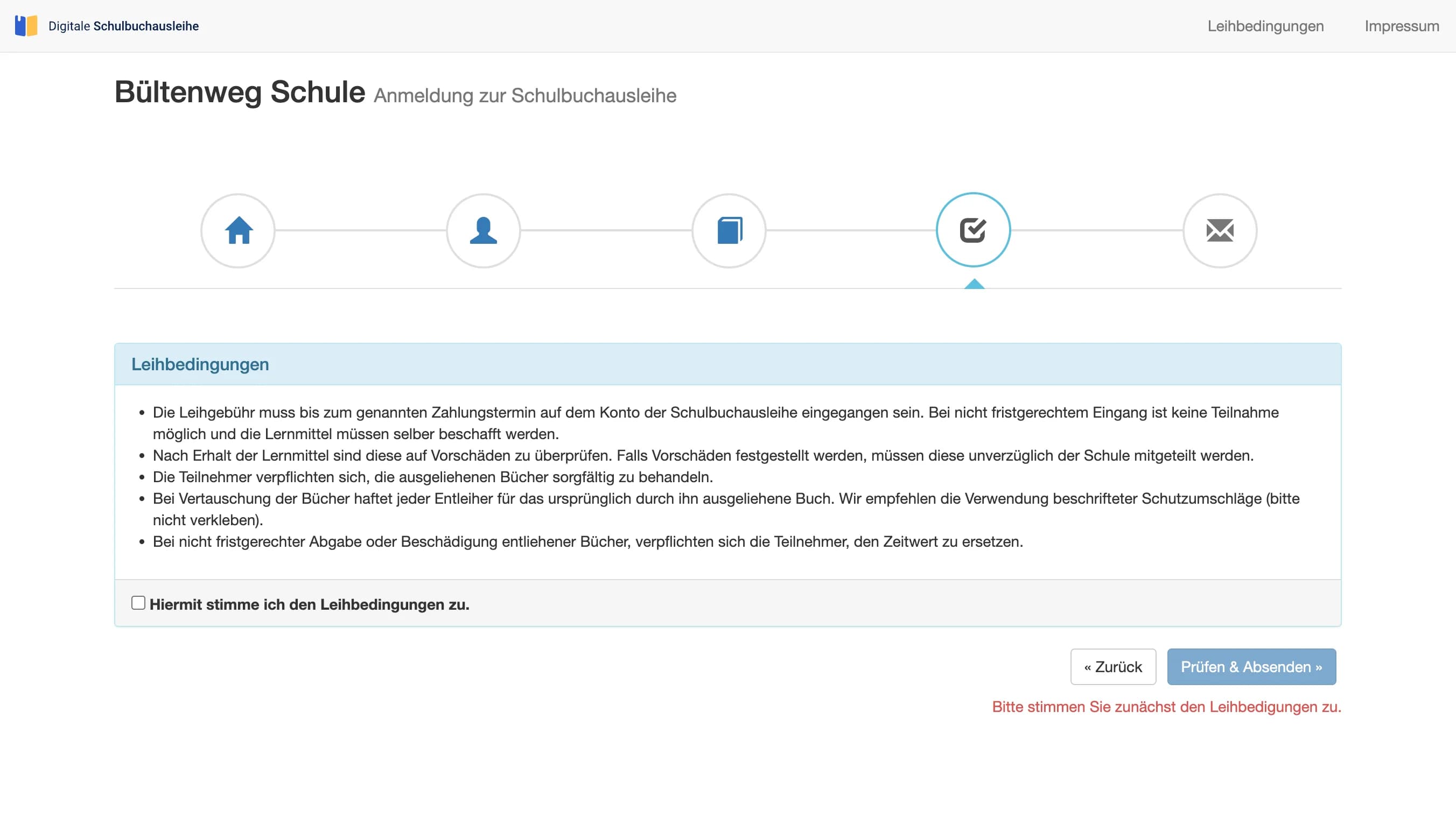This screenshot has height=818, width=1456.
Task: Click the Leihbedingungen panel header
Action: [200, 364]
